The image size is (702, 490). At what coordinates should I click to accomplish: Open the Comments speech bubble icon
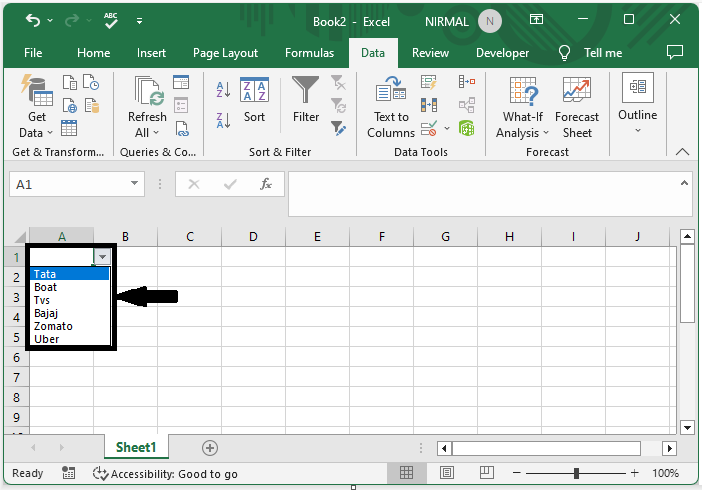tap(675, 52)
